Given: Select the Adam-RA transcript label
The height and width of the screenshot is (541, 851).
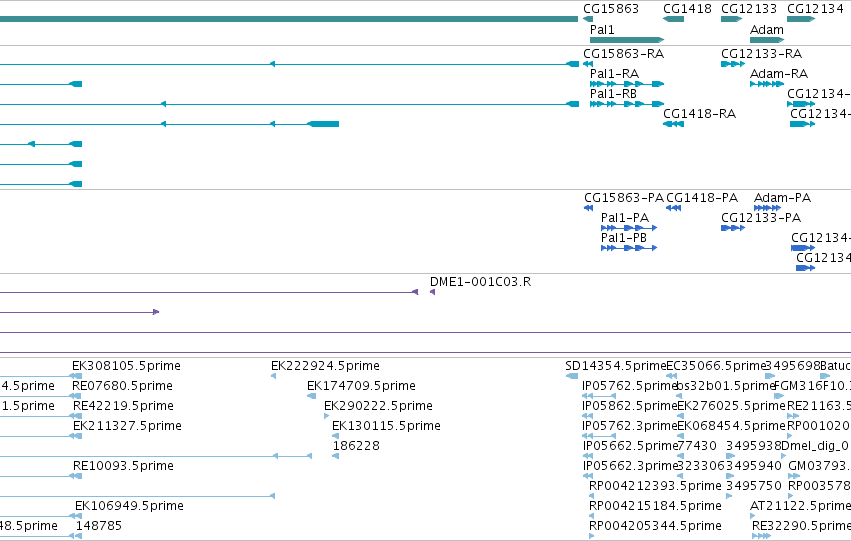Looking at the screenshot, I should (x=779, y=74).
